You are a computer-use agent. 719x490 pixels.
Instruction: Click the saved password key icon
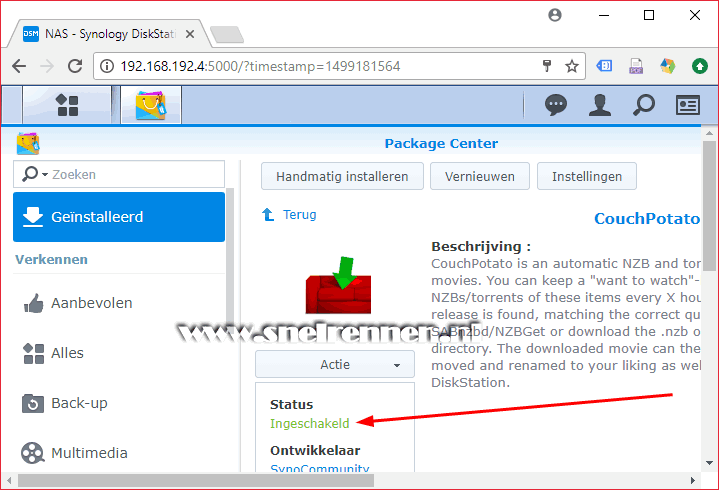[x=547, y=66]
